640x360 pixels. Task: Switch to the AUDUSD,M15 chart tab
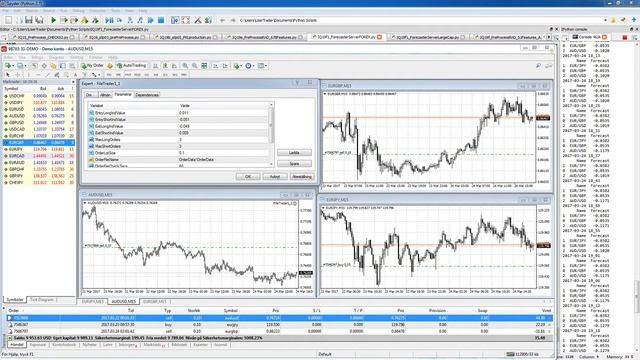click(124, 302)
